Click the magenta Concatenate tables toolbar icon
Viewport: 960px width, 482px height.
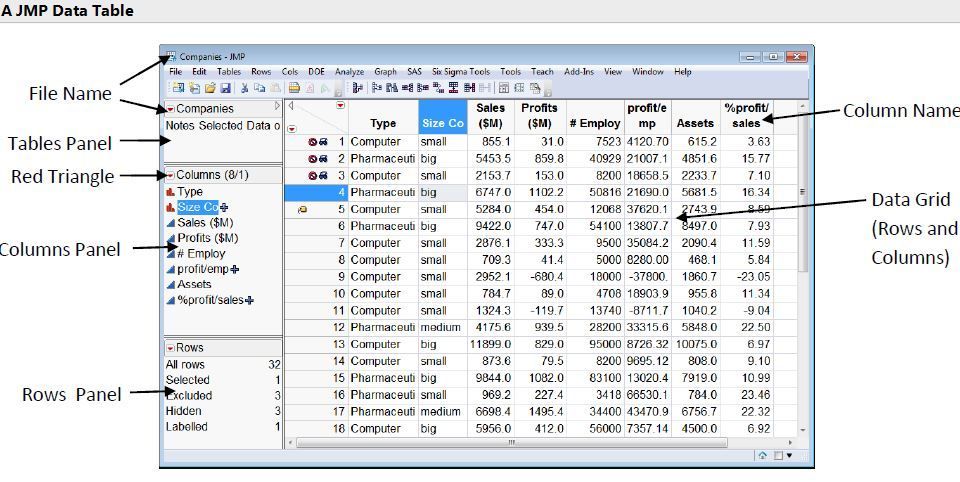click(454, 88)
